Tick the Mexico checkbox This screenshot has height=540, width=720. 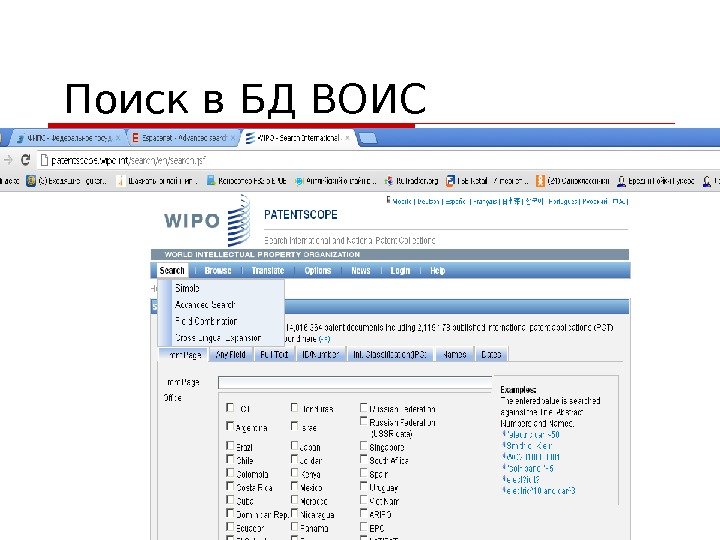pos(294,486)
